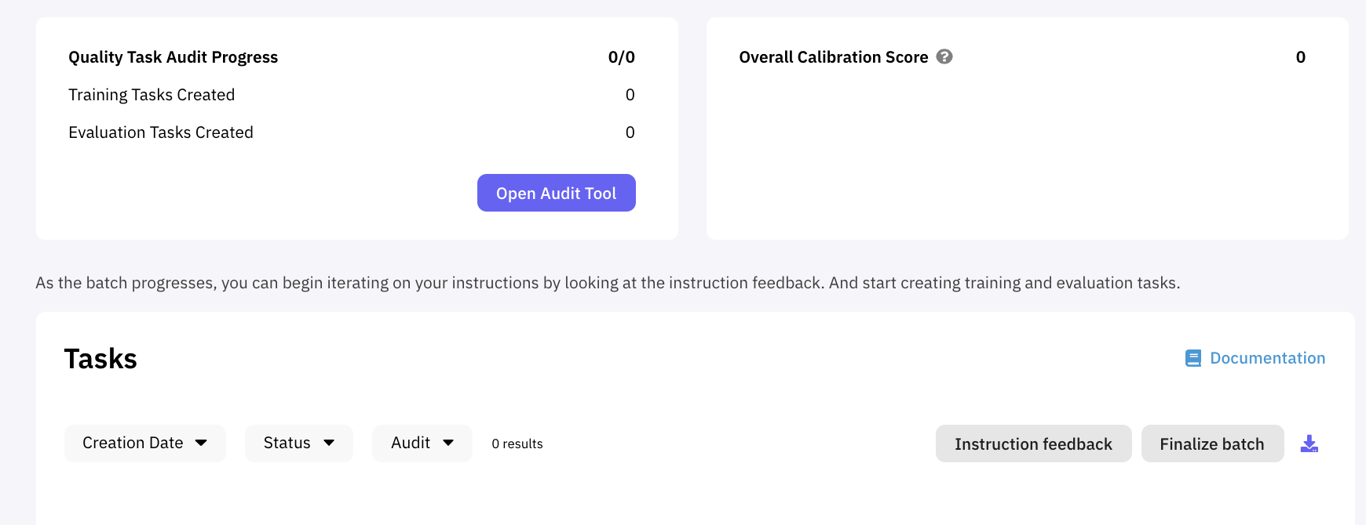Image resolution: width=1366 pixels, height=525 pixels.
Task: Click the Overall Calibration Score help icon
Action: click(x=944, y=57)
